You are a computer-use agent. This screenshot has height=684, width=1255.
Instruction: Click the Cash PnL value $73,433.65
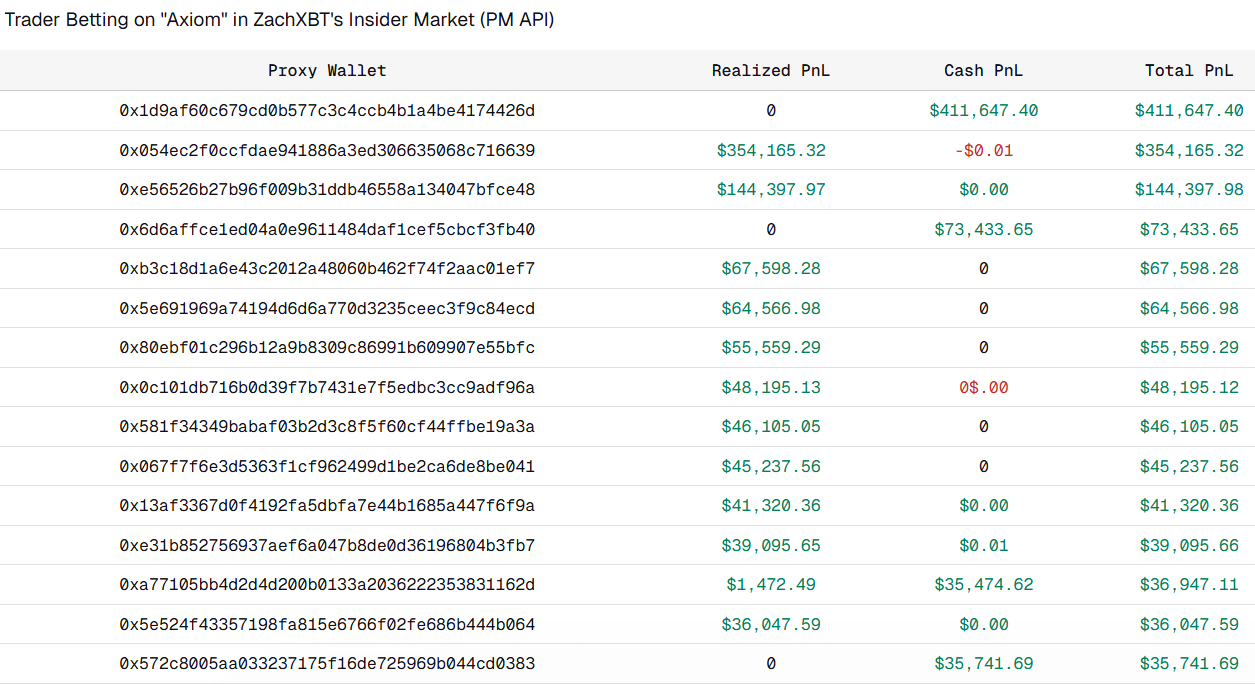983,228
